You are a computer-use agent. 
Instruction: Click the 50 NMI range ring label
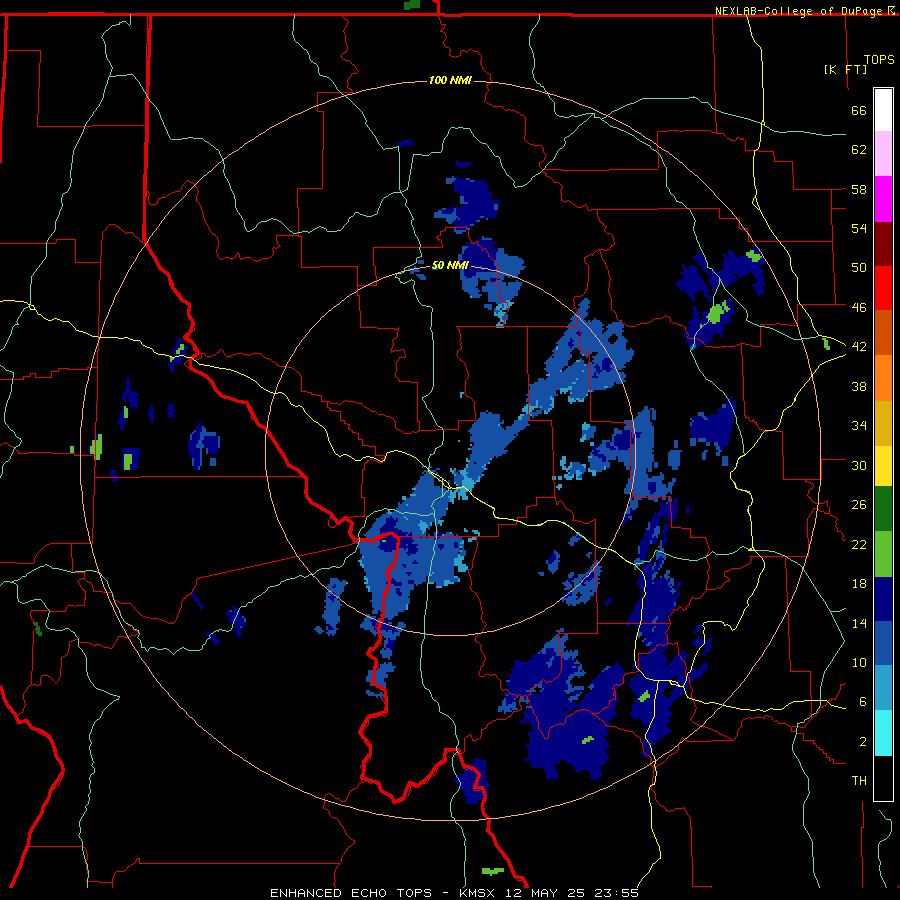point(450,265)
